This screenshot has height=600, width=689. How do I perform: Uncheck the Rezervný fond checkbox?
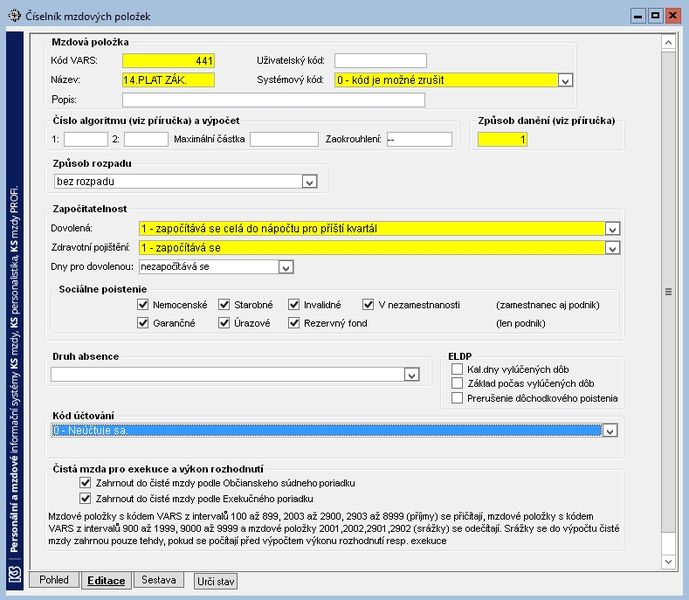pyautogui.click(x=294, y=323)
